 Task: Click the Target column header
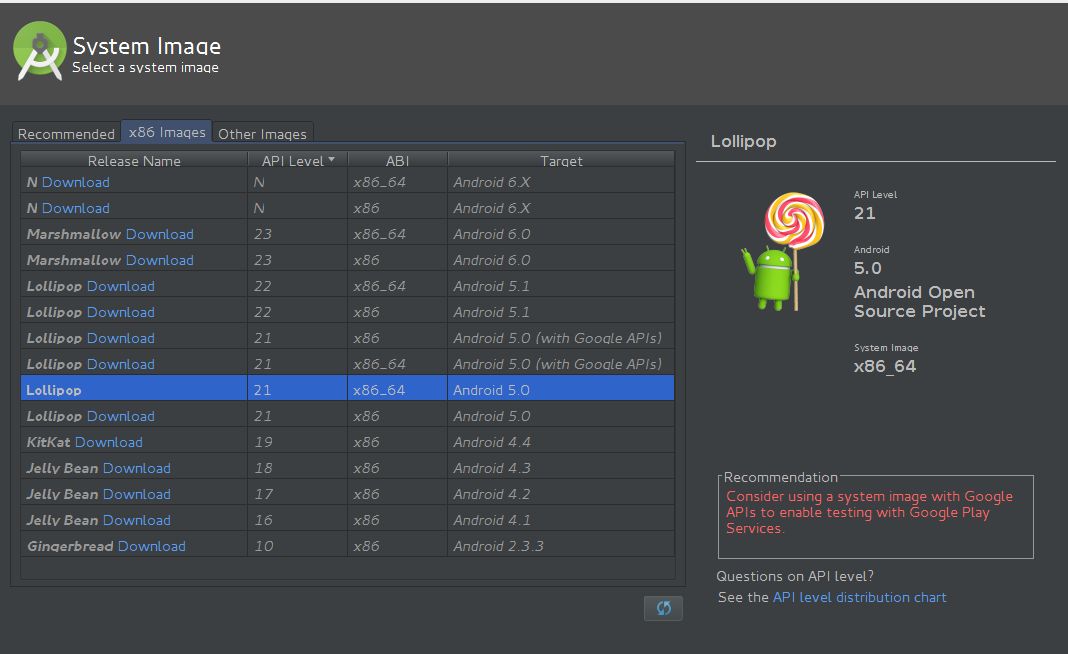pyautogui.click(x=561, y=161)
